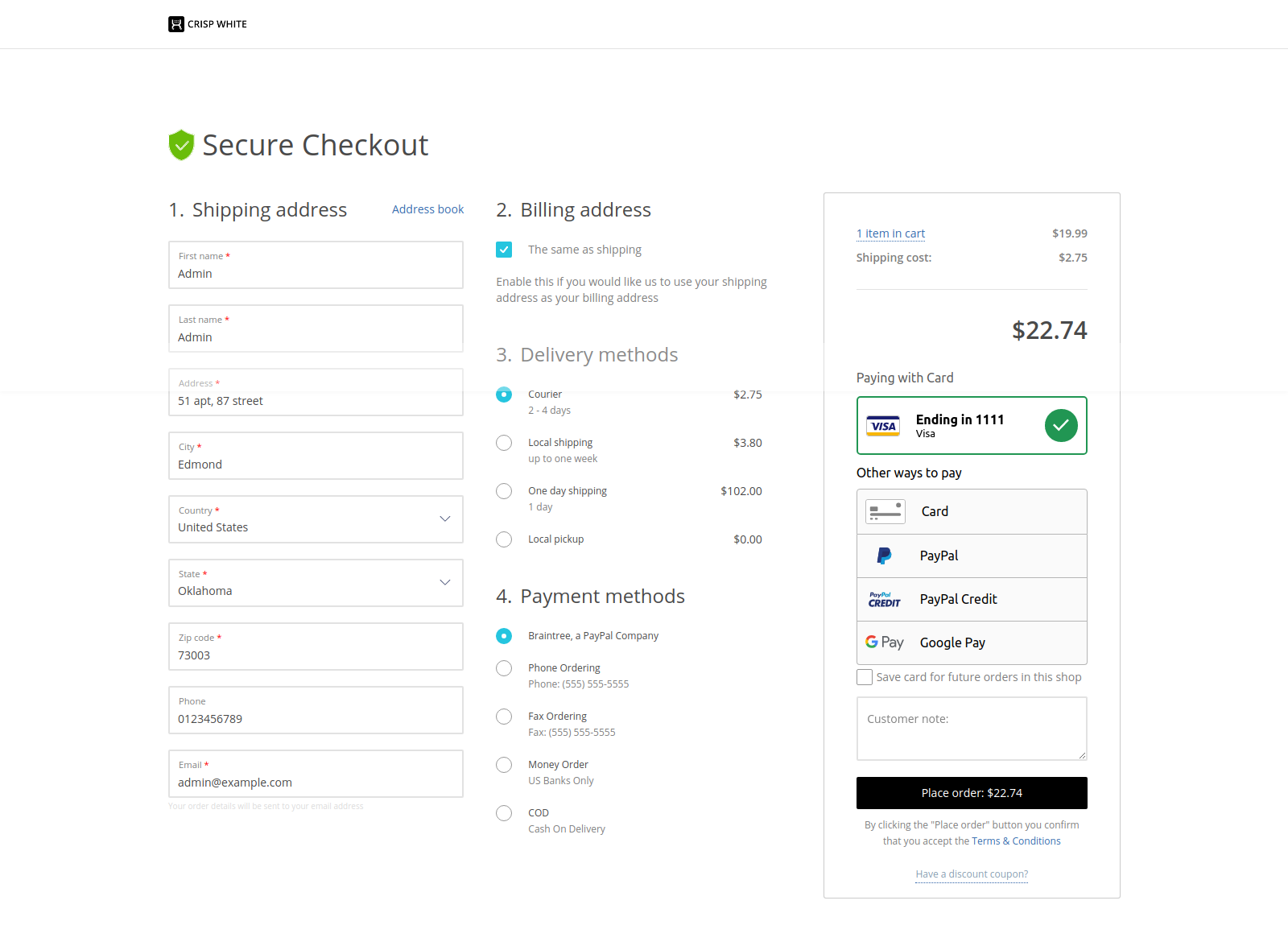Select the PayPal payment icon
This screenshot has height=946, width=1288.
(x=884, y=555)
